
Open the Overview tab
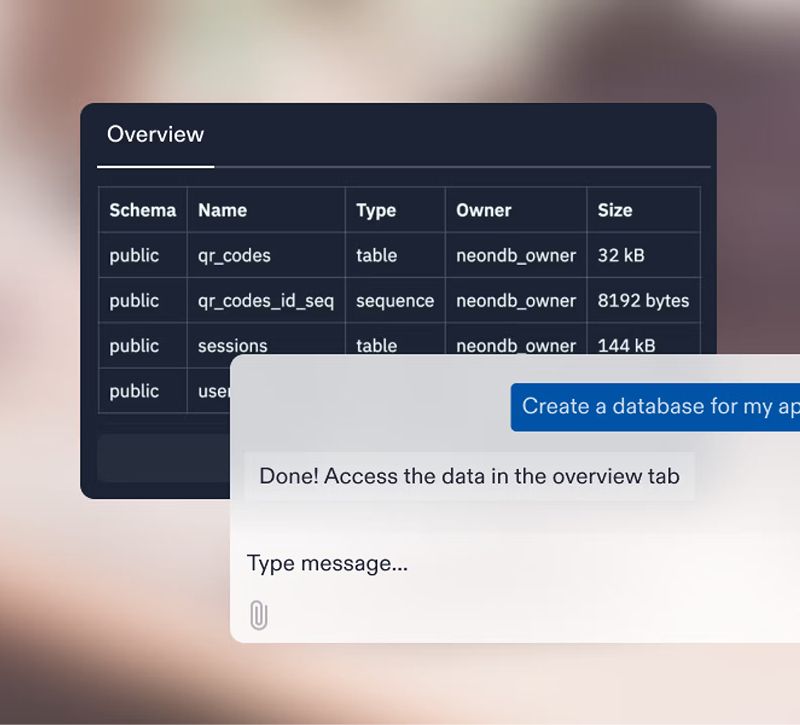pos(155,135)
